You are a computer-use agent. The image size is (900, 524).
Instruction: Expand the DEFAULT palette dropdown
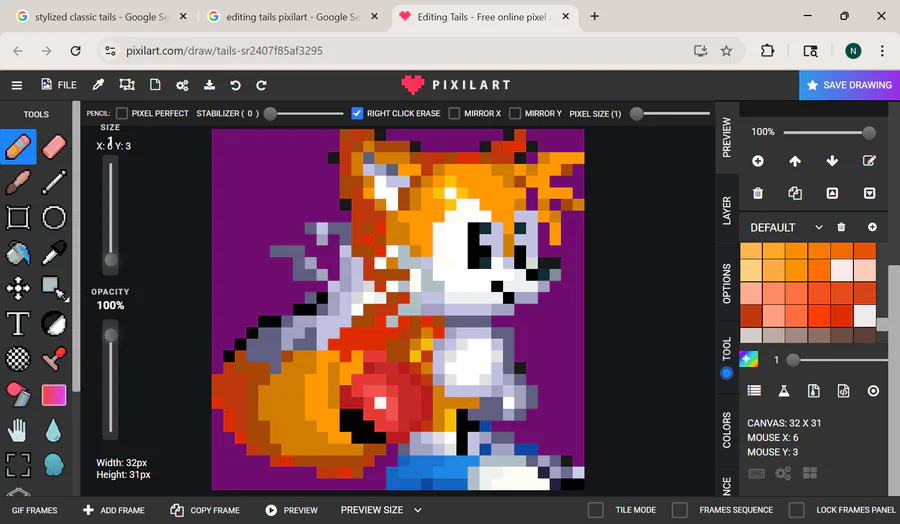(x=786, y=227)
